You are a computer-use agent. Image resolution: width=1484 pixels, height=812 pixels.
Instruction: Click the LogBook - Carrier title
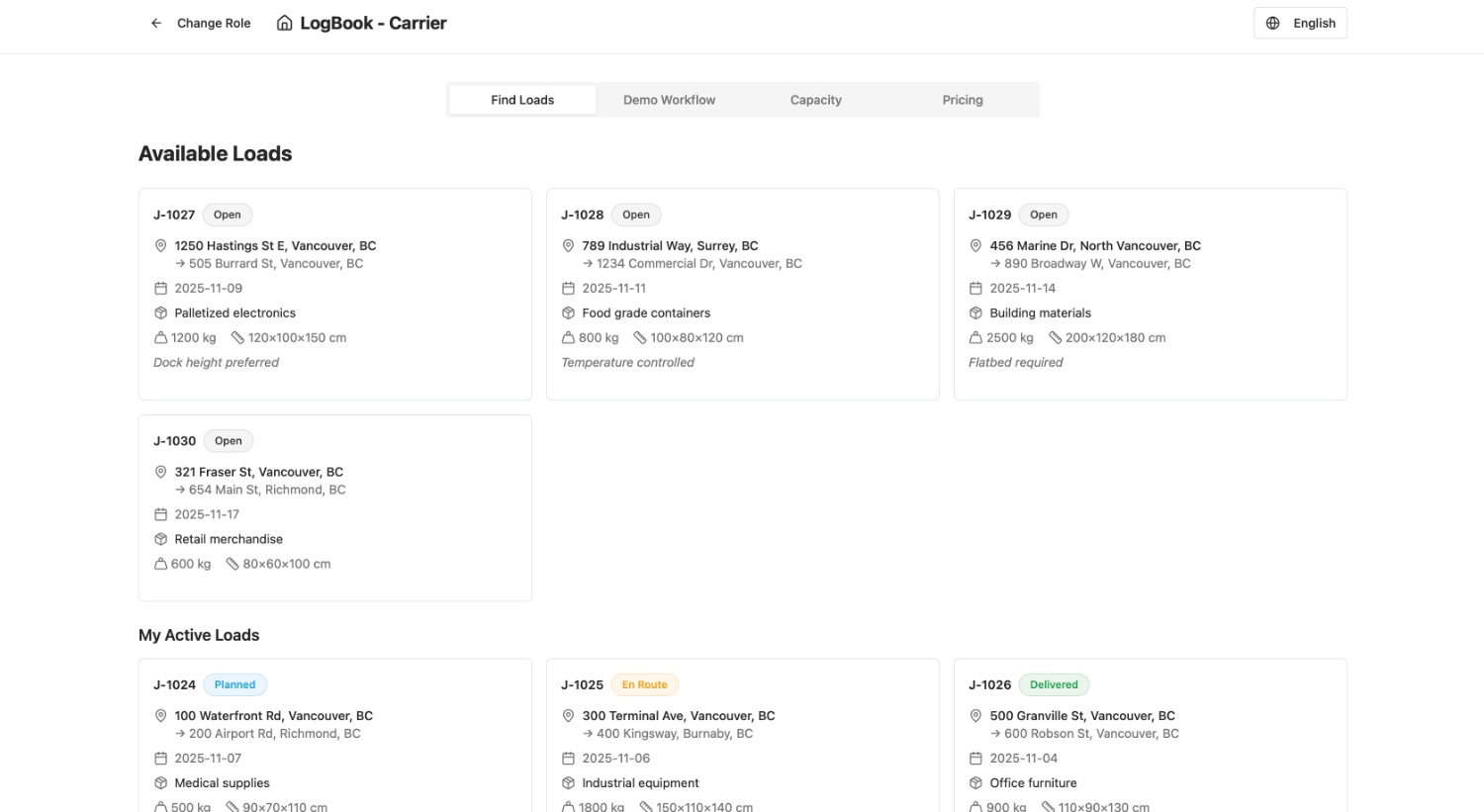[373, 23]
